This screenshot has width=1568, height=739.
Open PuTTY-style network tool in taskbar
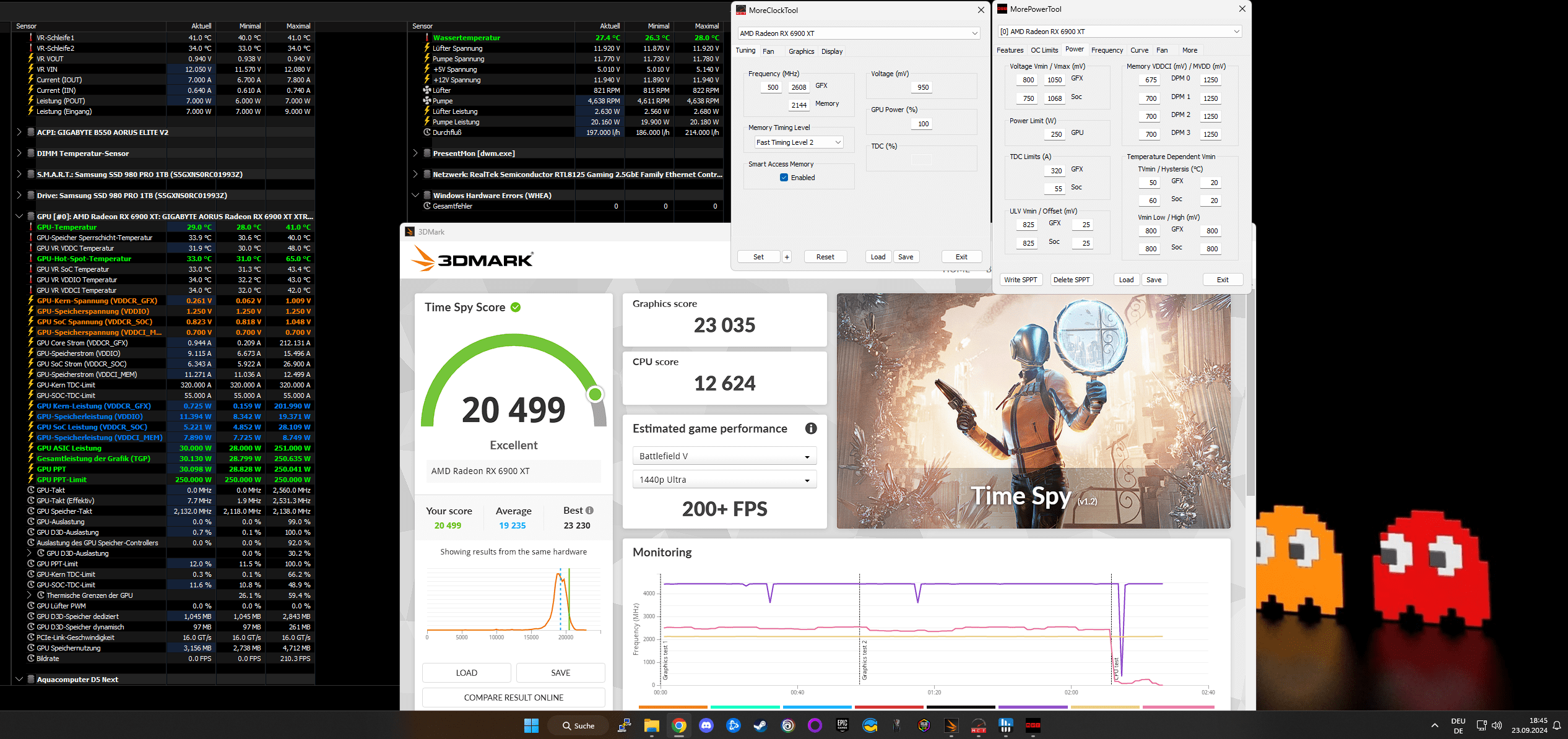[x=624, y=725]
